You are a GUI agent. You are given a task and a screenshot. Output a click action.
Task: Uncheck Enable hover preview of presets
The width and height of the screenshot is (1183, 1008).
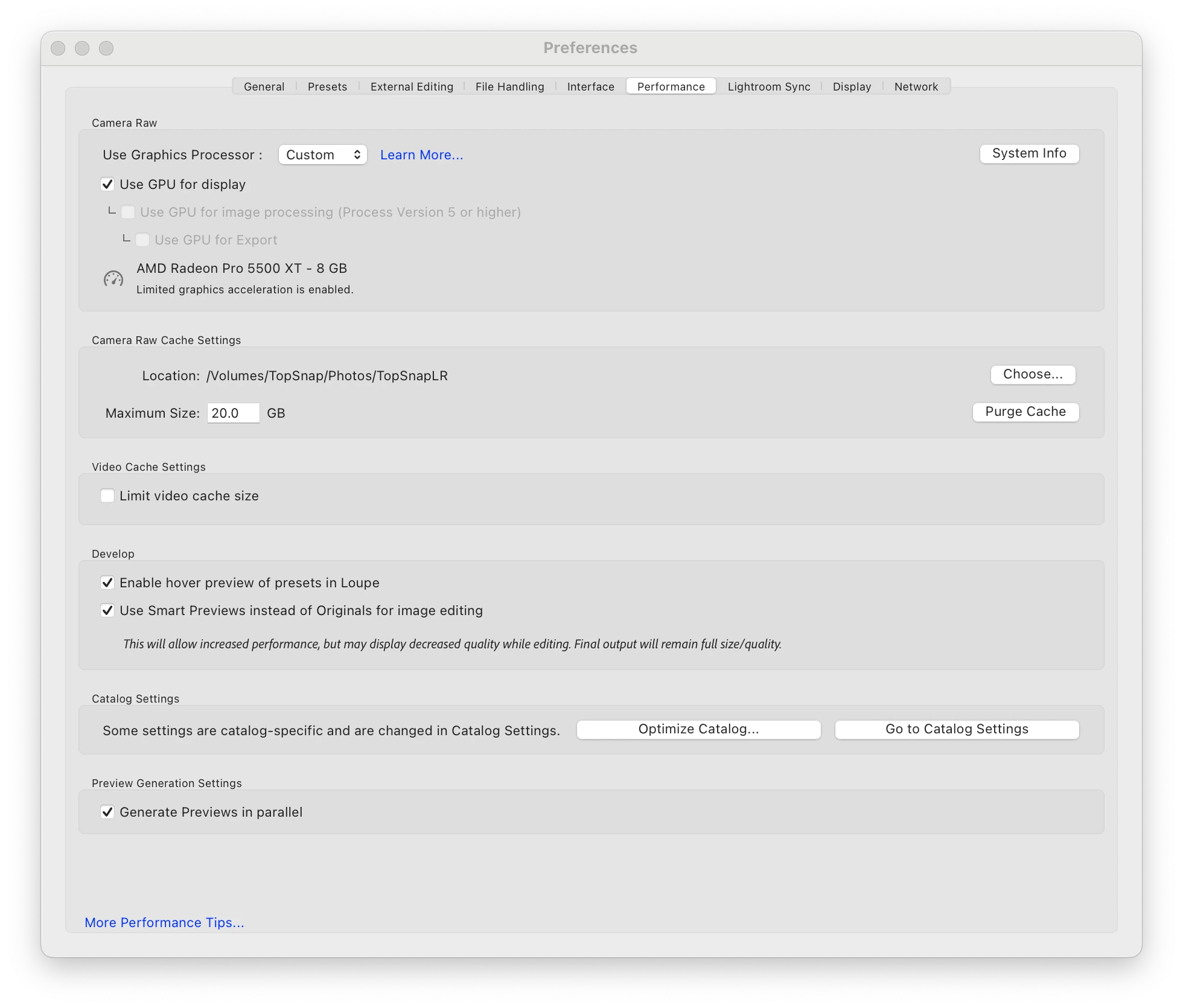[107, 582]
